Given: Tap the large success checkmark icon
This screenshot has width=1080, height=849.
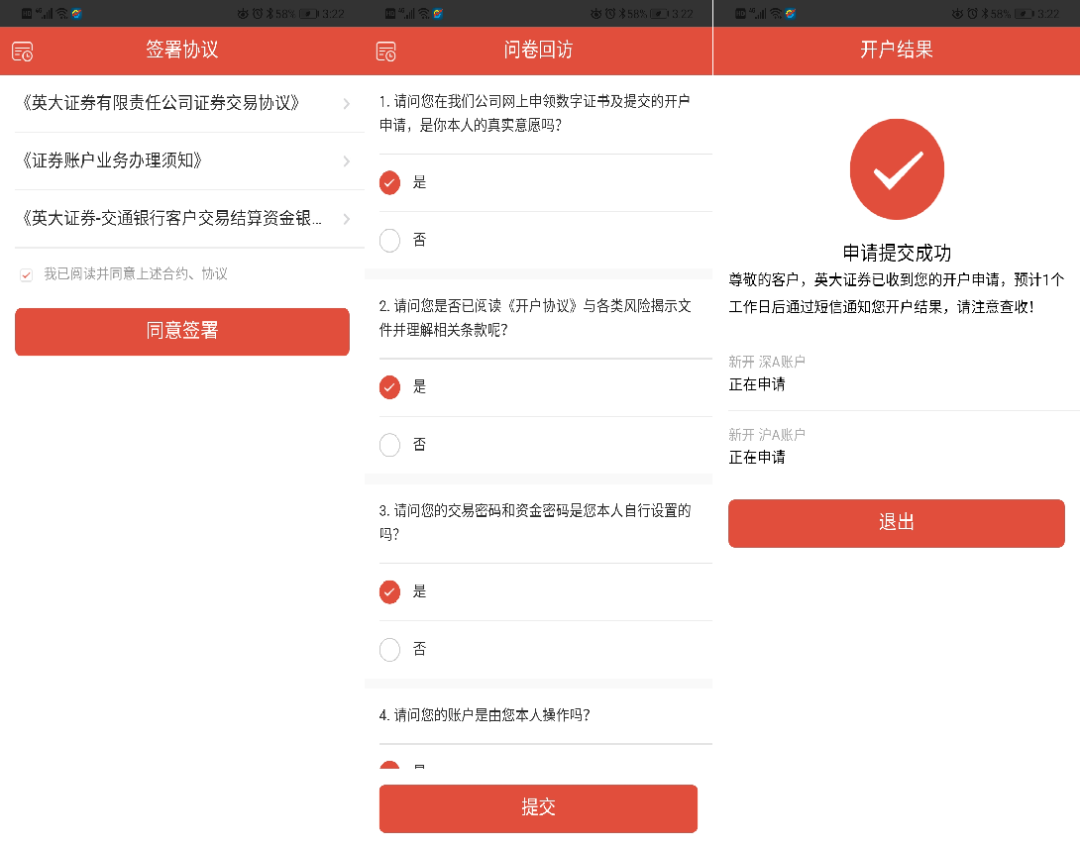Looking at the screenshot, I should coord(896,169).
